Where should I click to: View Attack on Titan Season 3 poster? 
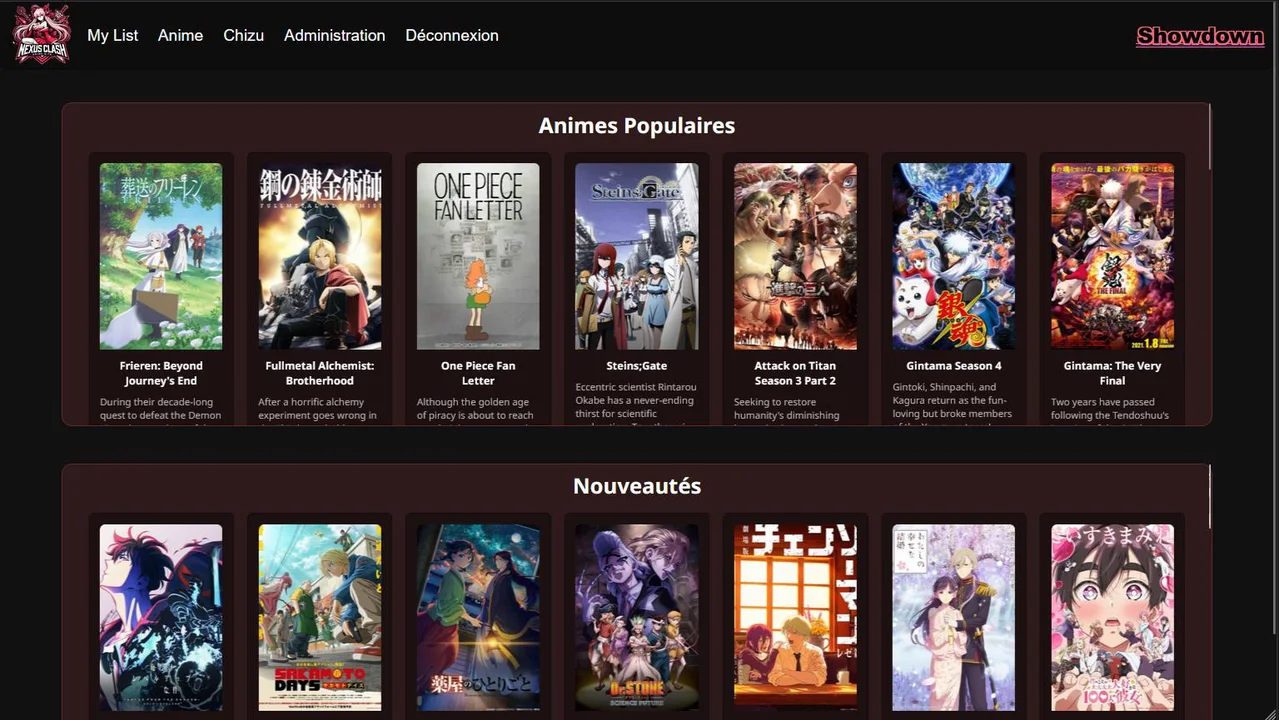click(795, 256)
